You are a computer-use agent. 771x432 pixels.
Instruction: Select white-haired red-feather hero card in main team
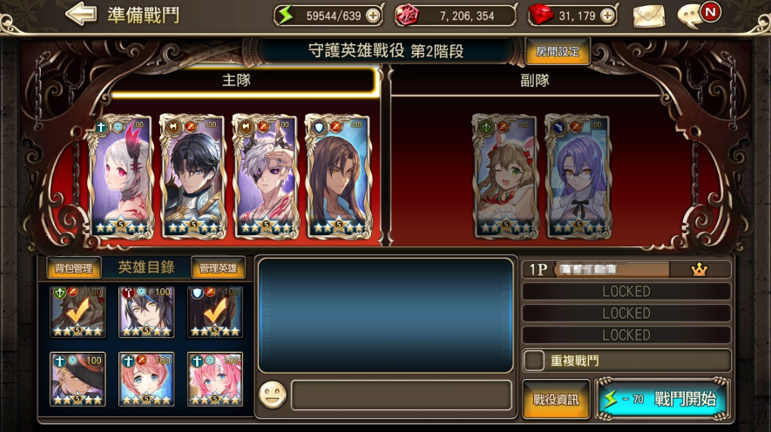click(x=120, y=177)
